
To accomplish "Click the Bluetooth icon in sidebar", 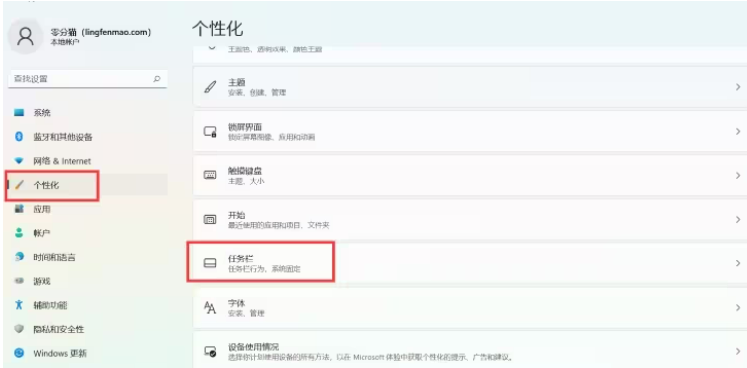I will [19, 137].
